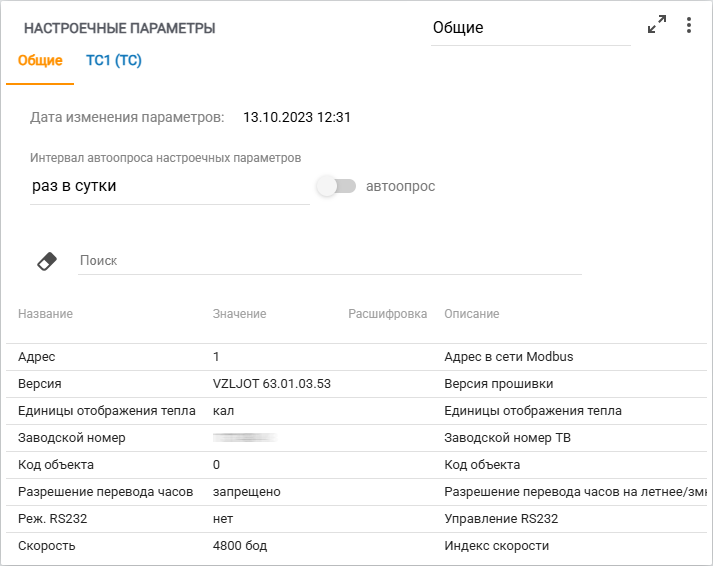This screenshot has width=713, height=566.
Task: Click the eraser clear-search icon
Action: click(x=47, y=261)
